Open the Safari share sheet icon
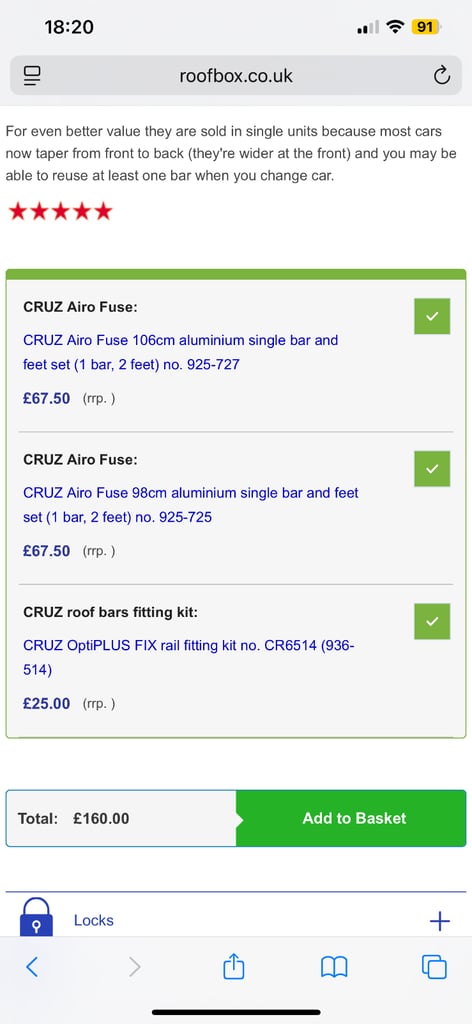 [234, 966]
